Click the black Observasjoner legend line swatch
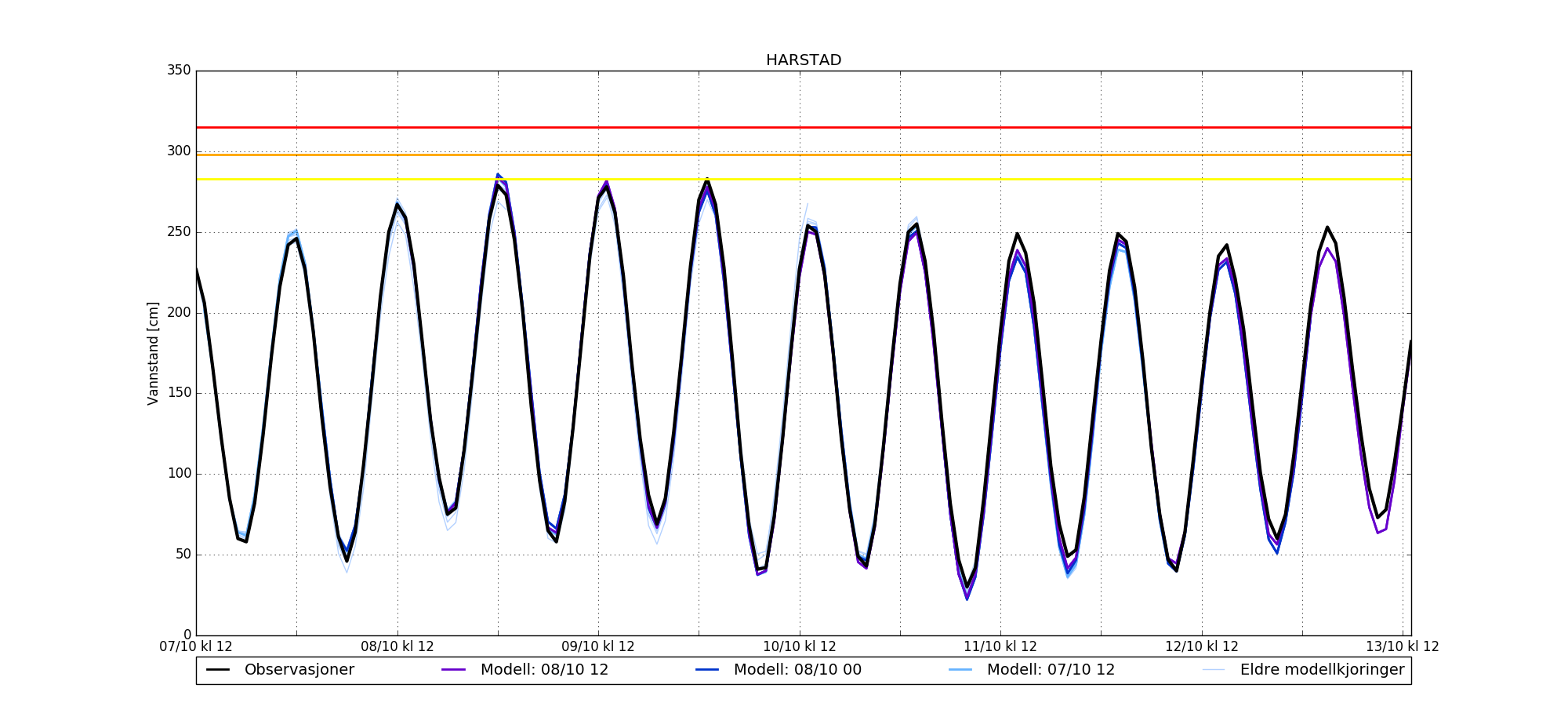1568x706 pixels. pos(218,670)
